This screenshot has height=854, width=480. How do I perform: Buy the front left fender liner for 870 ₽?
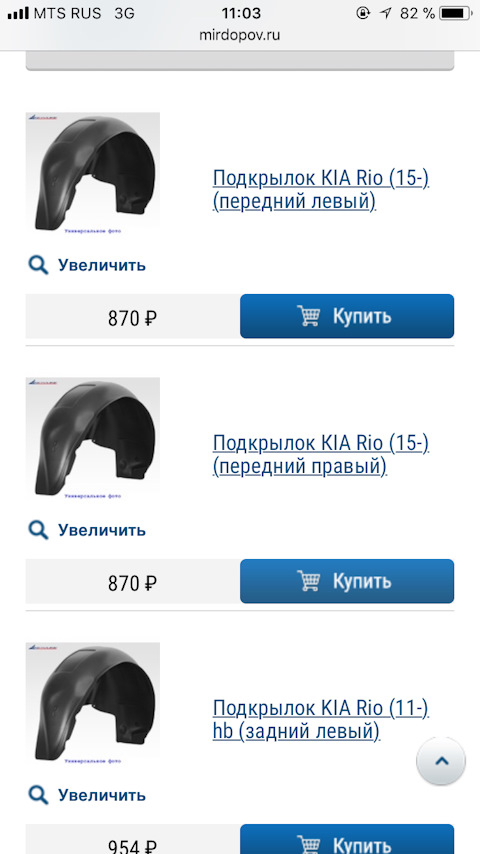(347, 316)
